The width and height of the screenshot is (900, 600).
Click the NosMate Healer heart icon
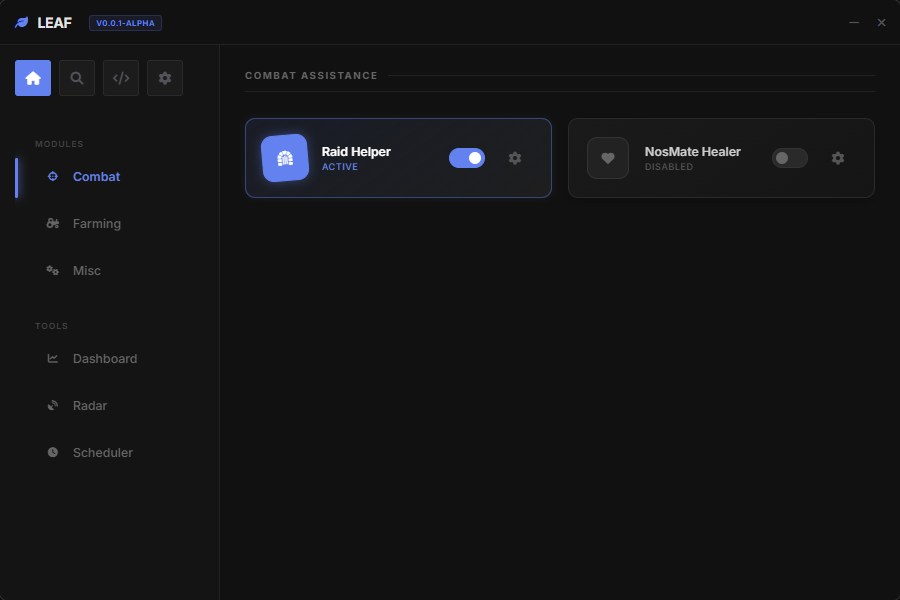[608, 158]
